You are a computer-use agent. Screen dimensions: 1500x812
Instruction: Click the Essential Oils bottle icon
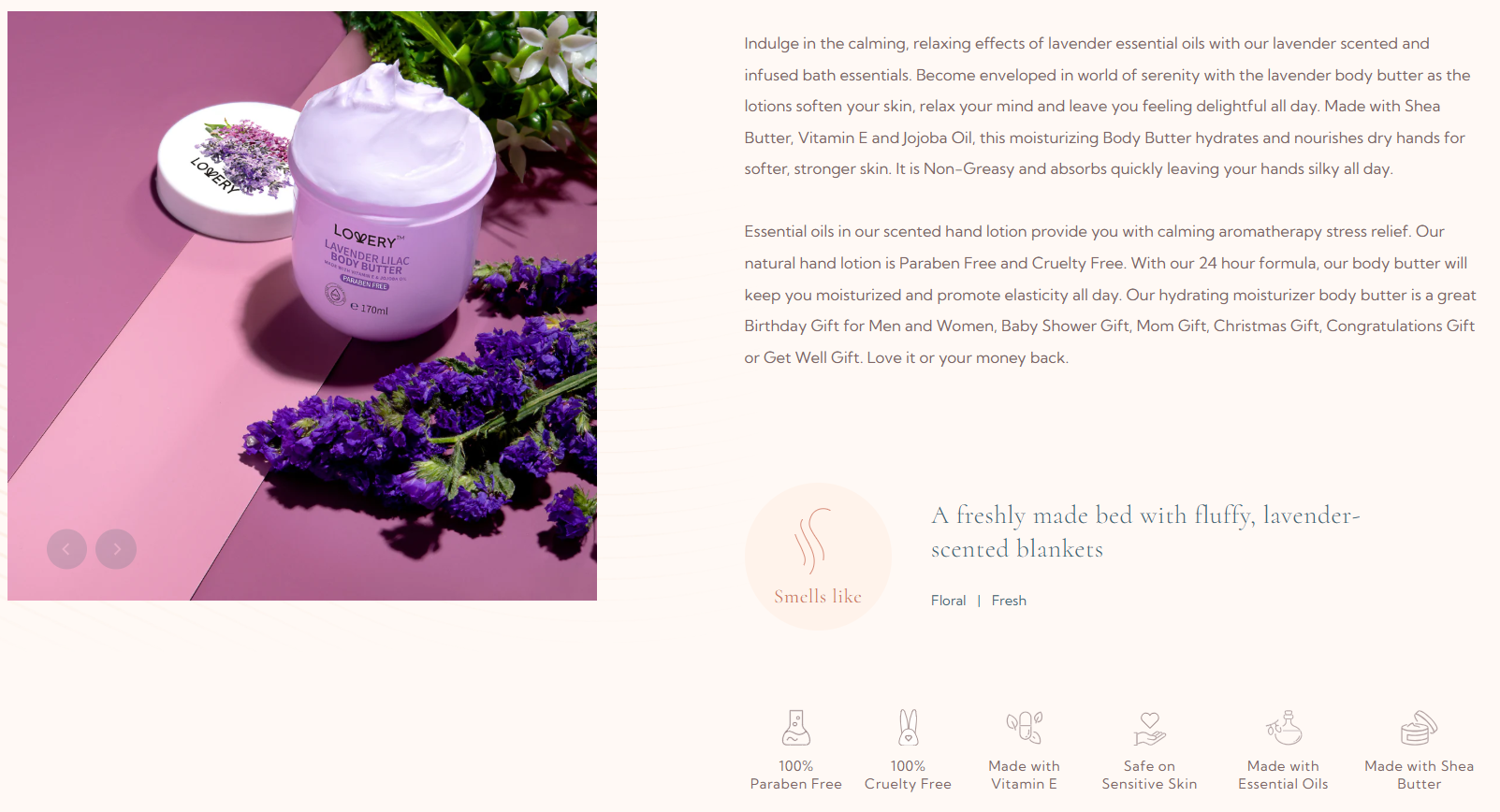coord(1284,727)
